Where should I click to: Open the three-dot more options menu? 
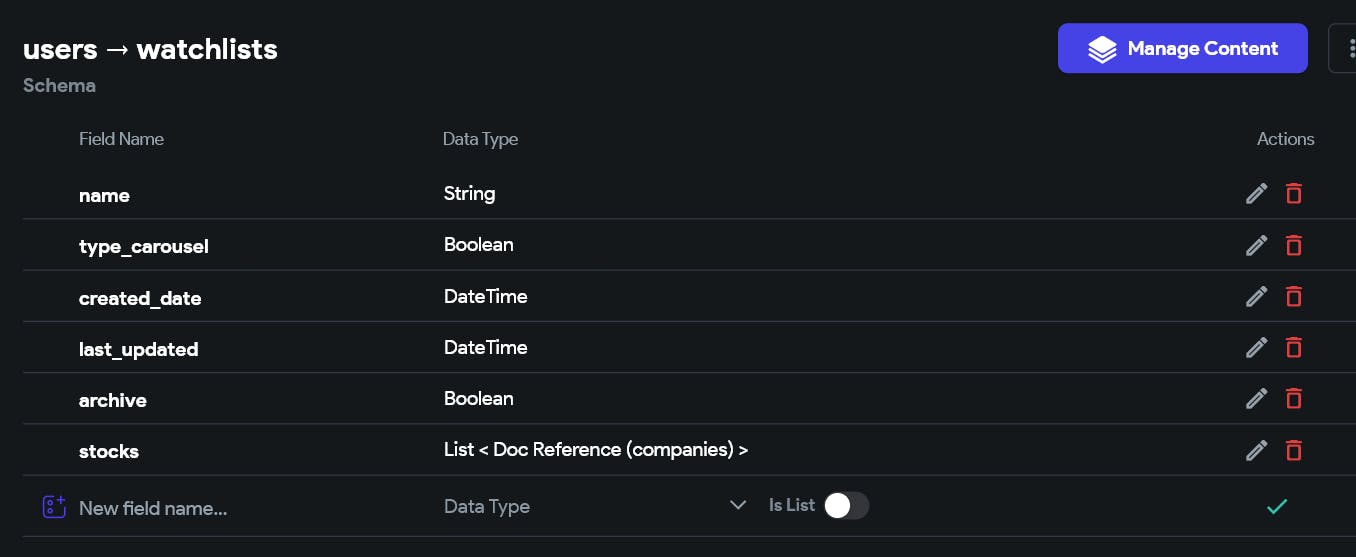1344,48
